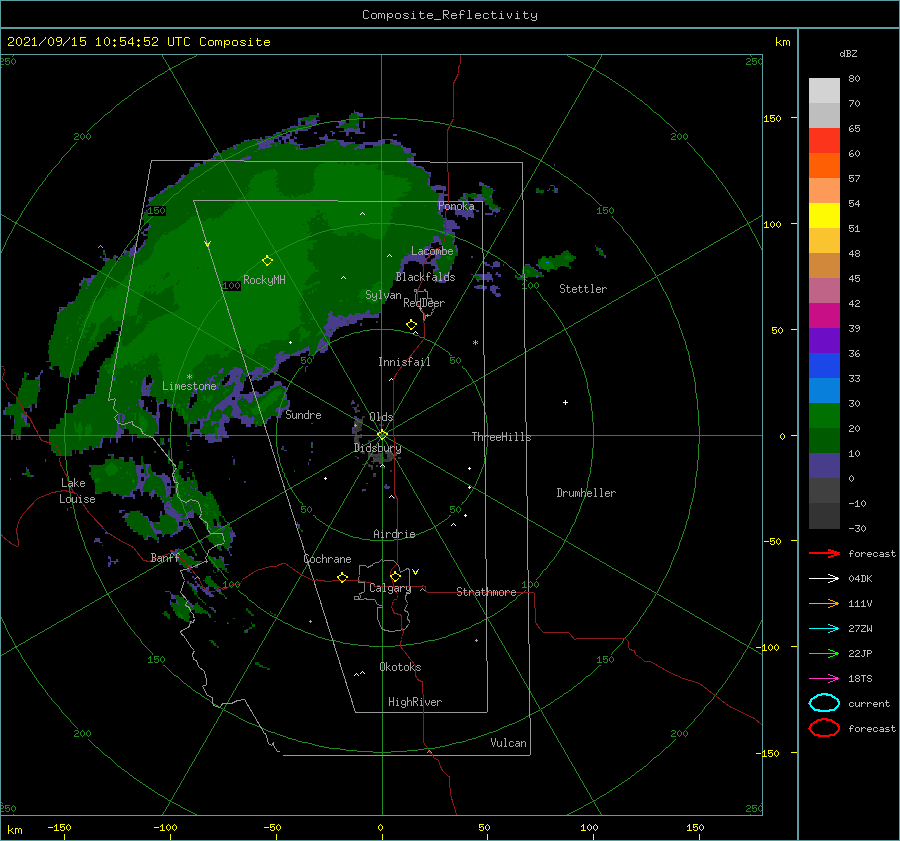Click the -30 dBZ scale value
The image size is (900, 841).
tap(857, 528)
